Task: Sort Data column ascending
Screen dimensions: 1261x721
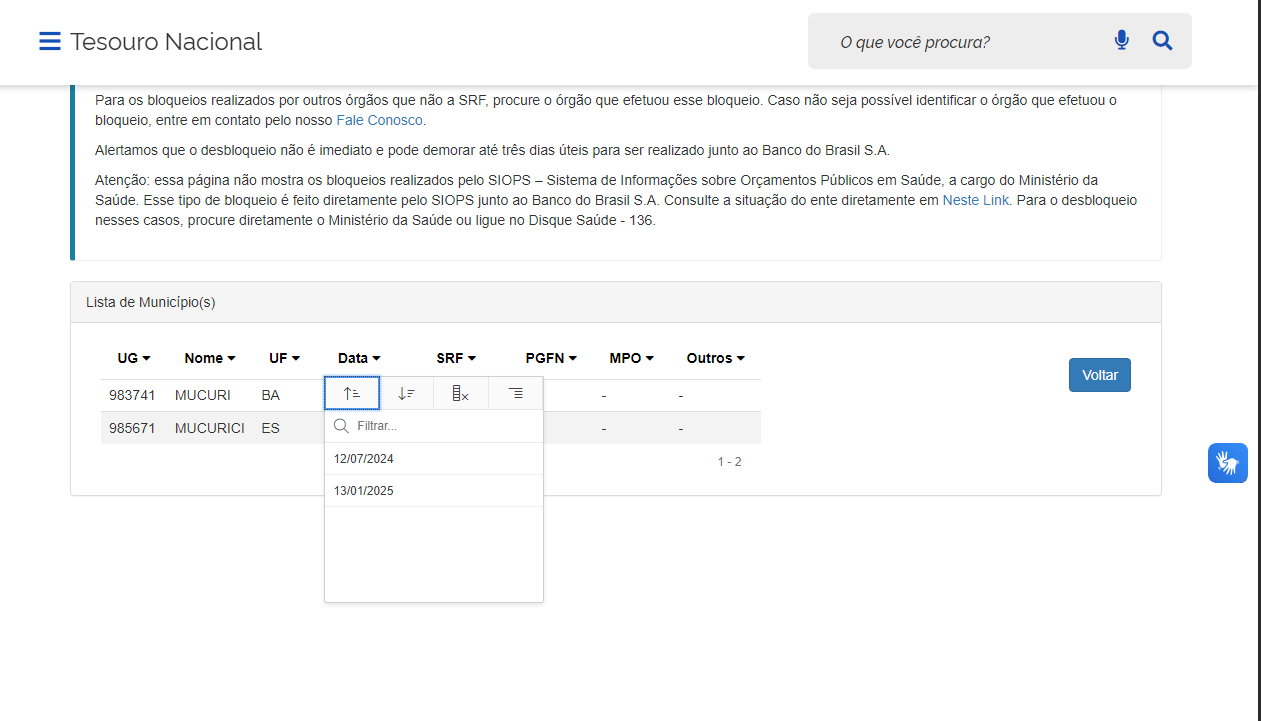Action: [352, 394]
